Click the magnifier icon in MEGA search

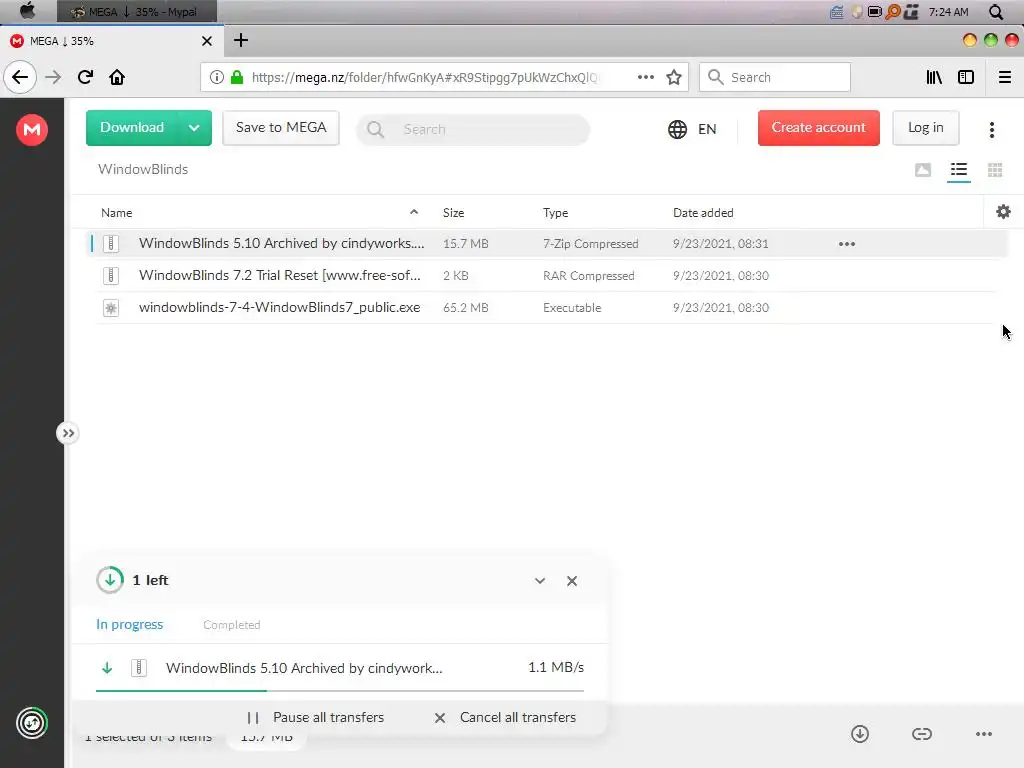coord(376,129)
